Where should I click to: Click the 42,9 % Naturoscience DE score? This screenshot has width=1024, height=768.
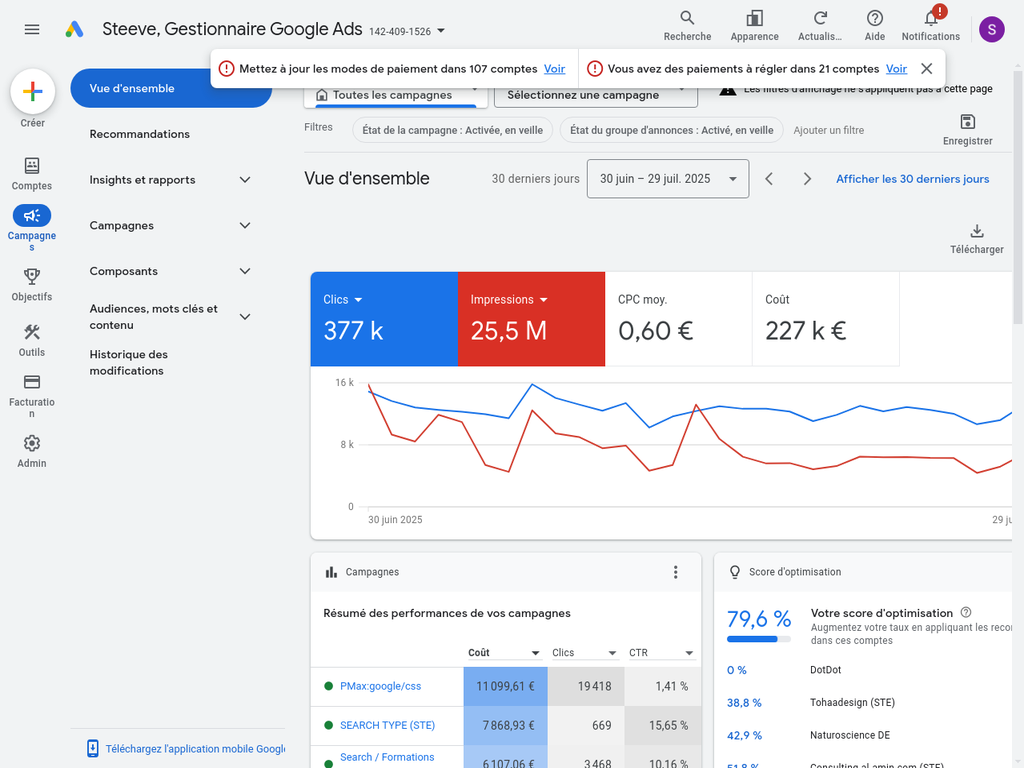pos(744,735)
